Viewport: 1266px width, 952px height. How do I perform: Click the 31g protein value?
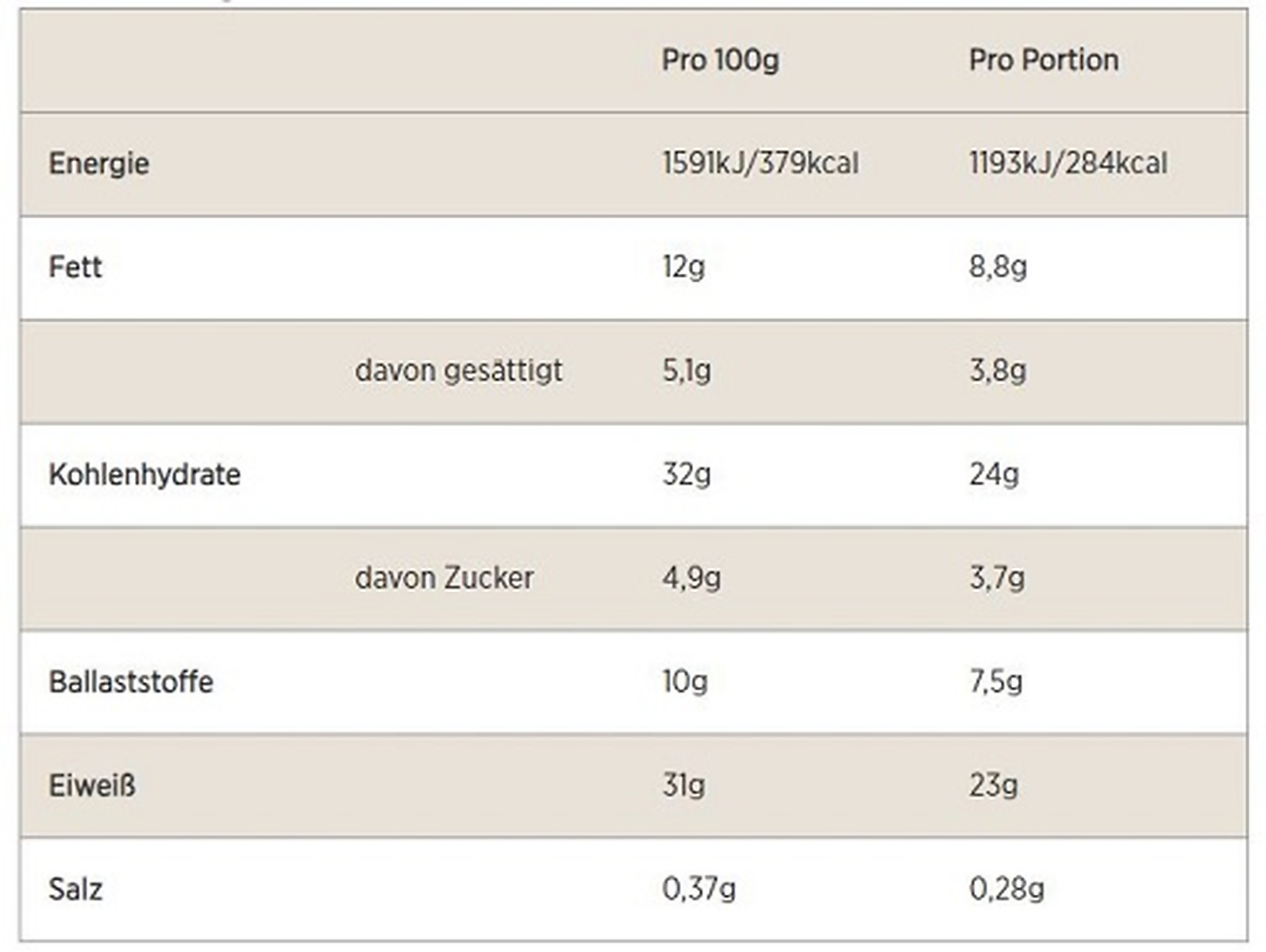683,785
